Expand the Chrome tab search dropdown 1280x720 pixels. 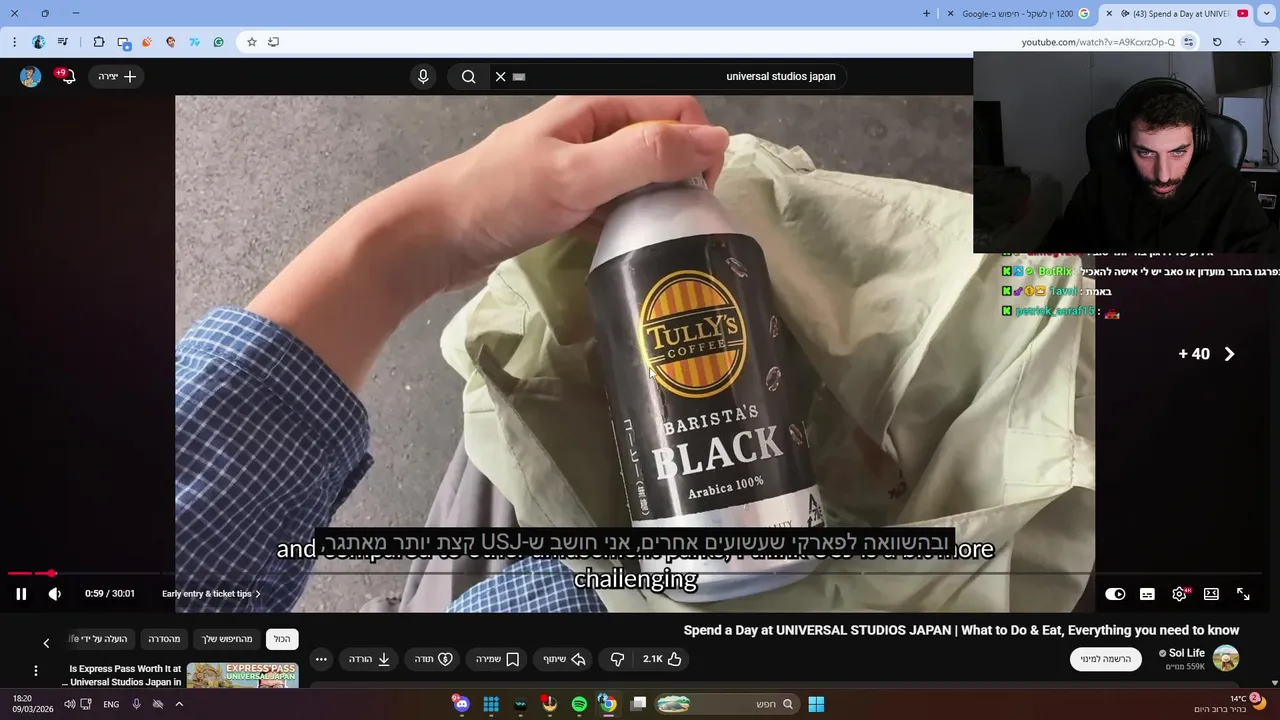[1267, 14]
